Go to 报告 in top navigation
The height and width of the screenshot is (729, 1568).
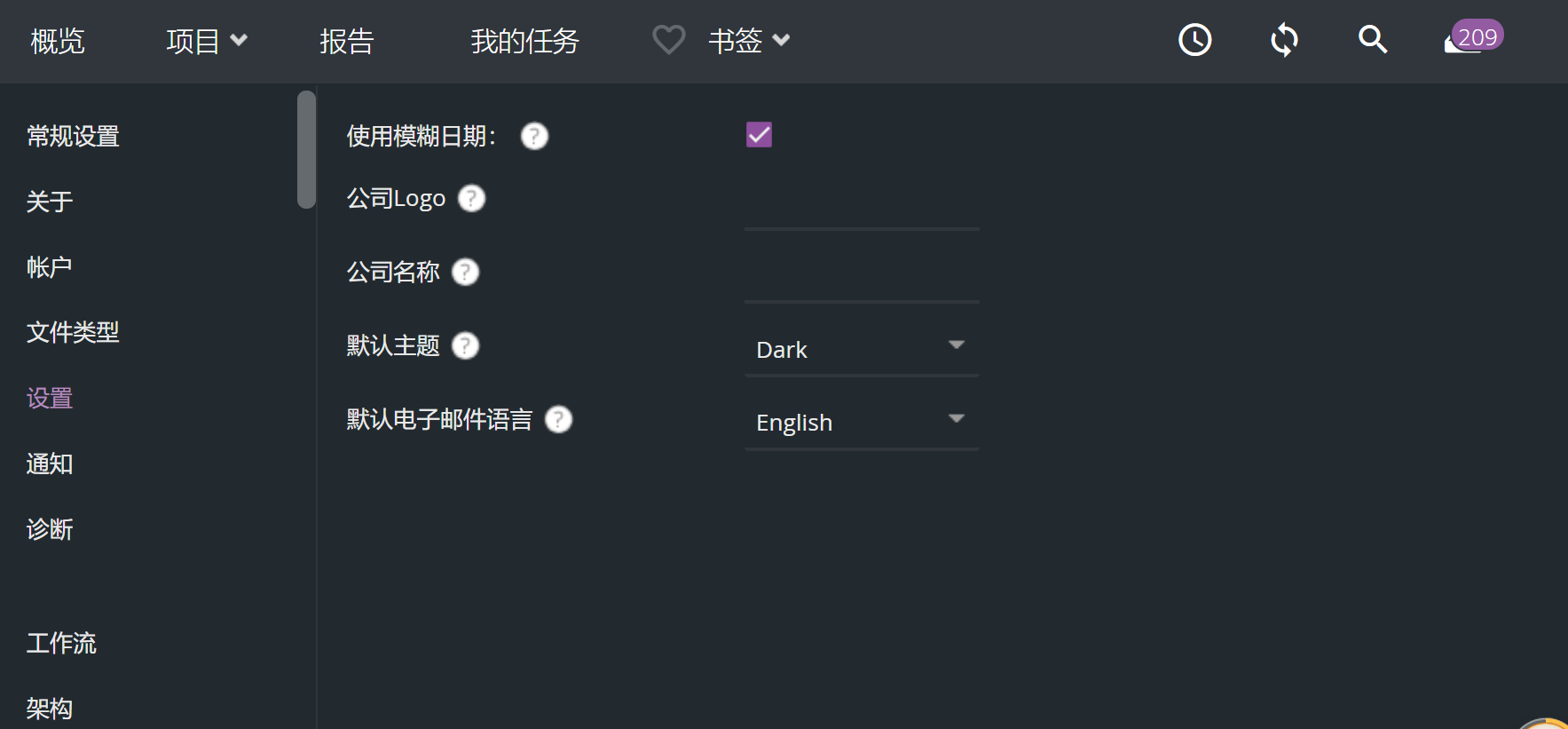(346, 41)
